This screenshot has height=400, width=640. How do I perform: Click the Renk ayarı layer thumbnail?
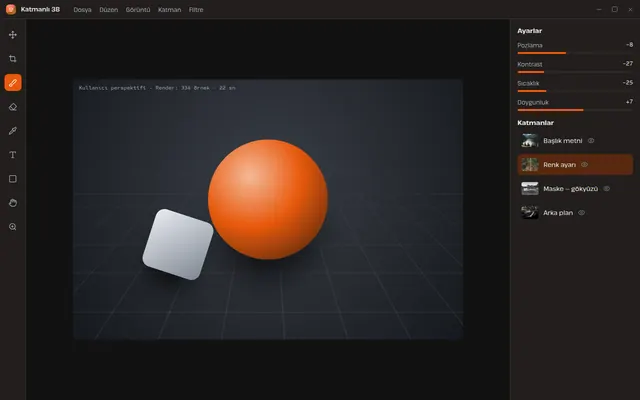[x=530, y=164]
